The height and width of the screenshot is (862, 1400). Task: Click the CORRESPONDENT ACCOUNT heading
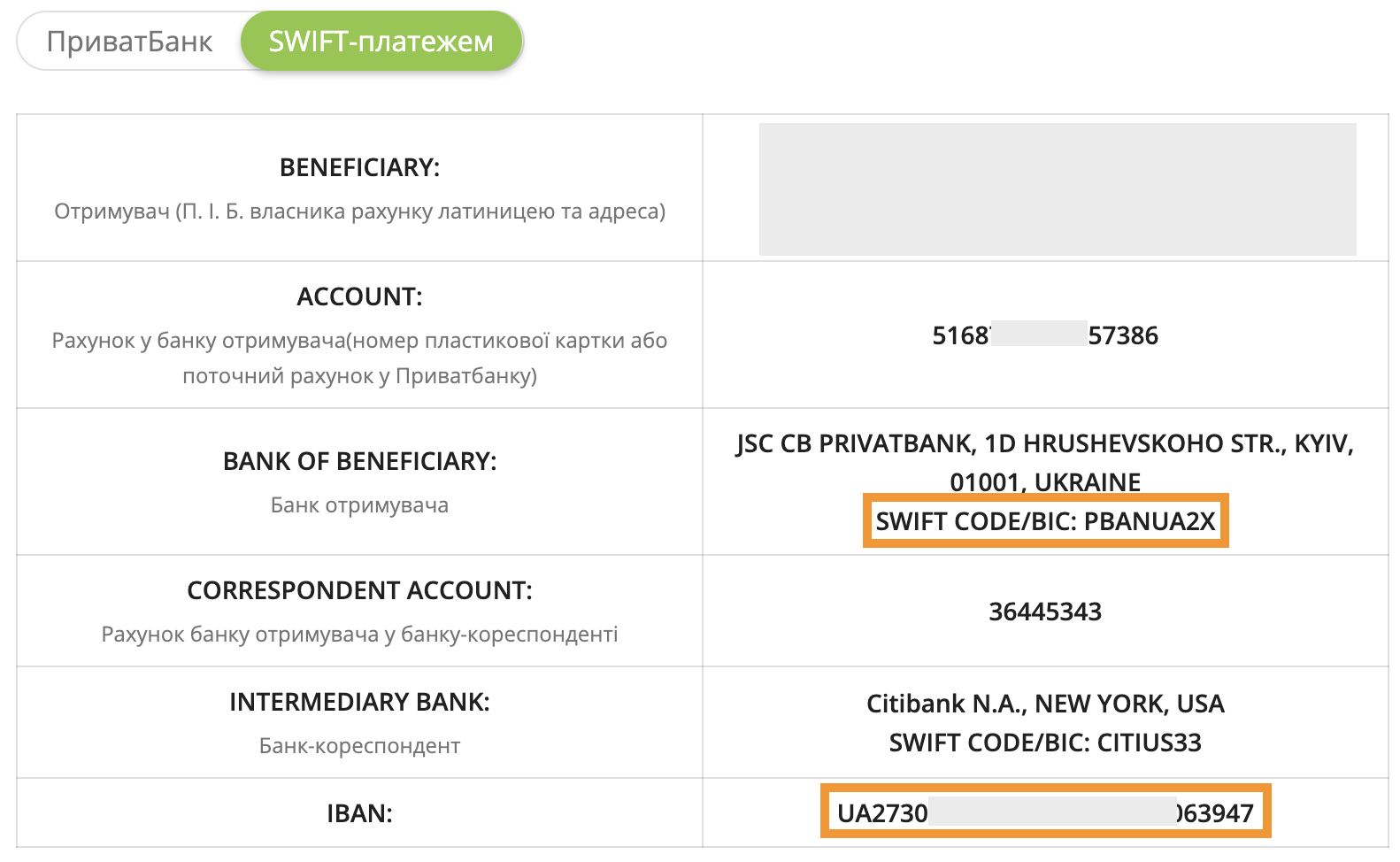pos(359,590)
